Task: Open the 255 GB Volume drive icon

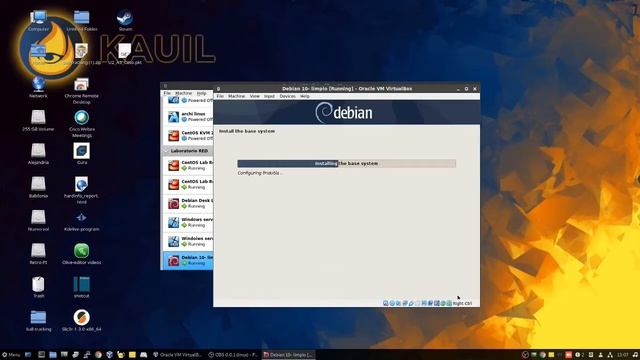Action: click(38, 121)
